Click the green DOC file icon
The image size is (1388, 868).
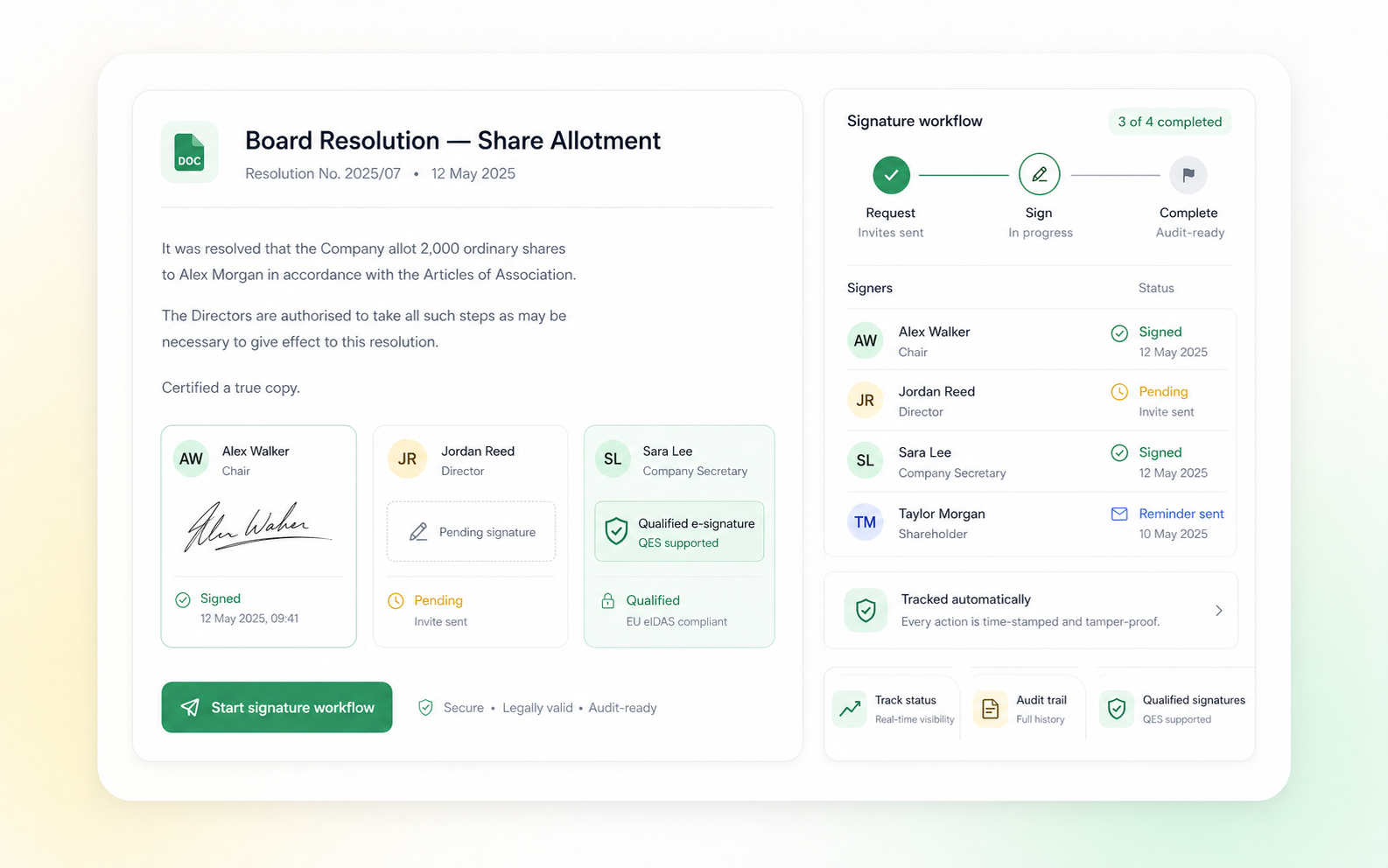[x=189, y=151]
